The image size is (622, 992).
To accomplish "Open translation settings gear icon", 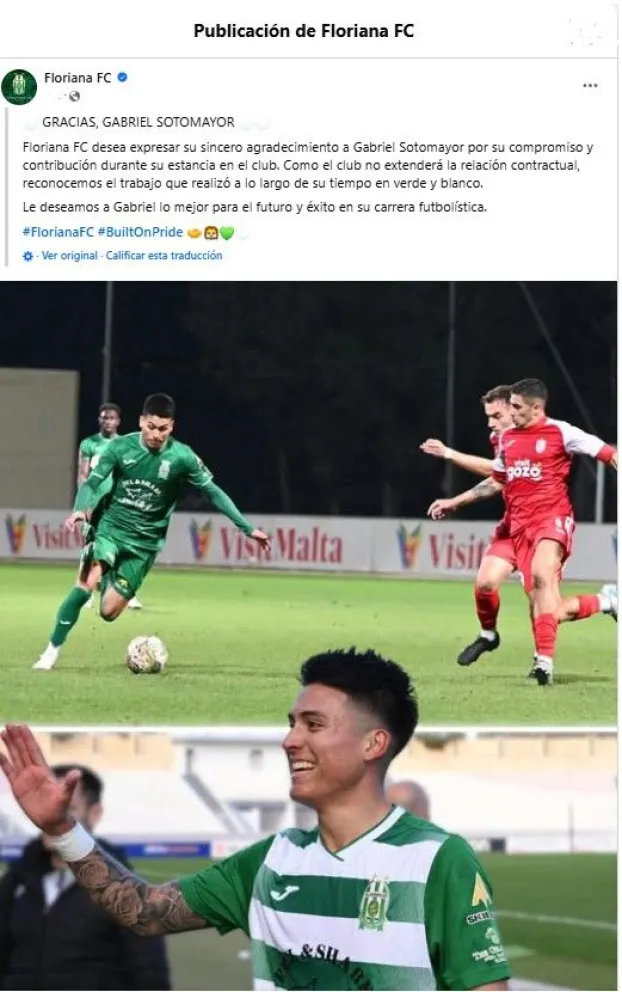I will point(28,256).
